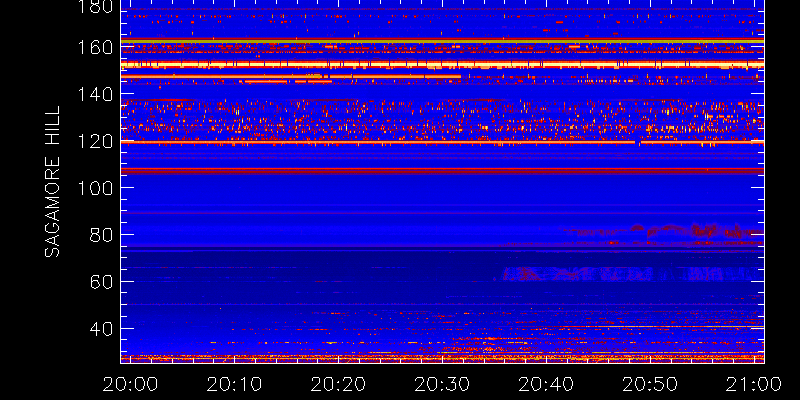Click the 160 frequency axis label
Viewport: 800px width, 400px height.
[95, 47]
